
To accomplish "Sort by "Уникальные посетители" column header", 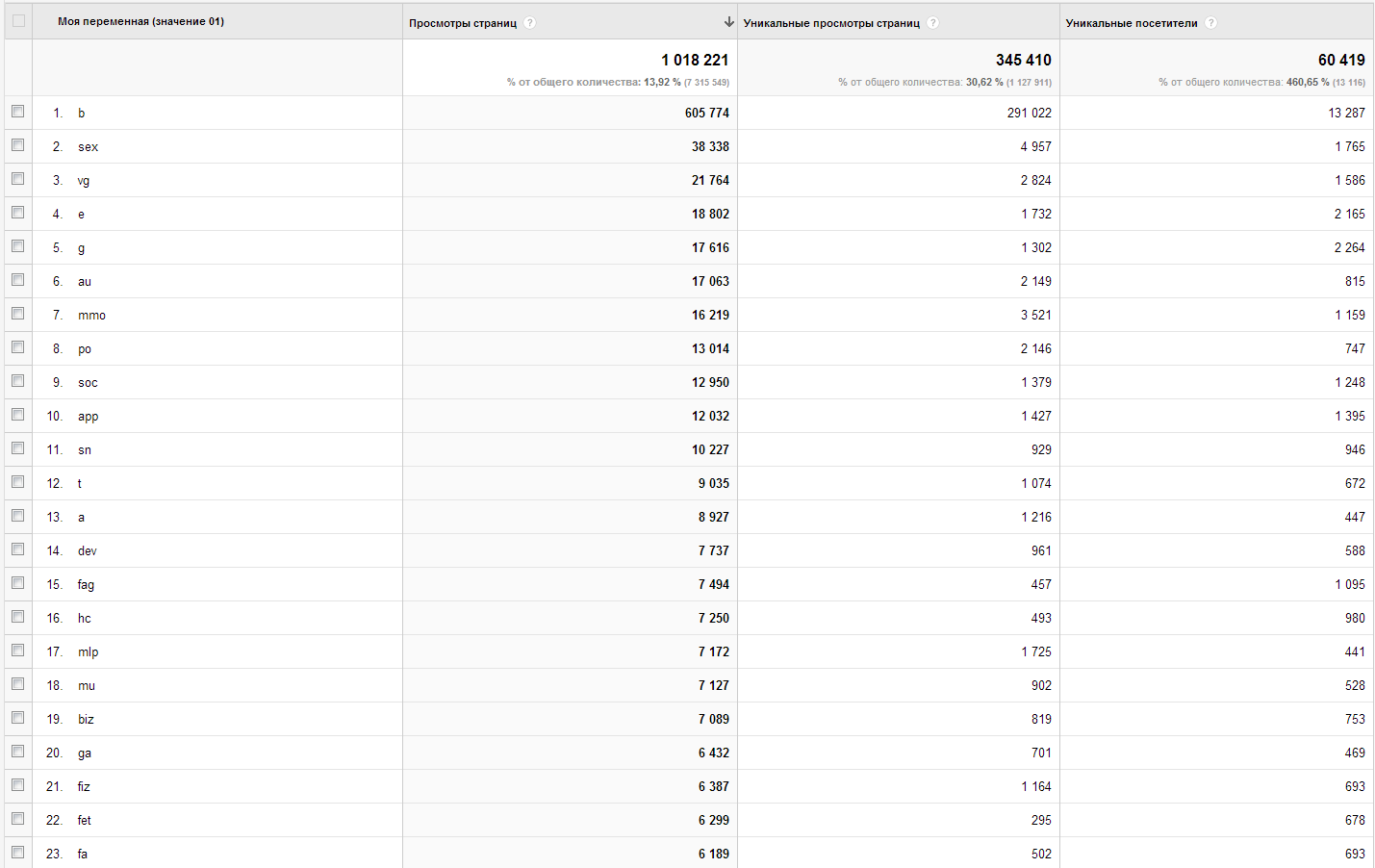I will (x=1132, y=23).
